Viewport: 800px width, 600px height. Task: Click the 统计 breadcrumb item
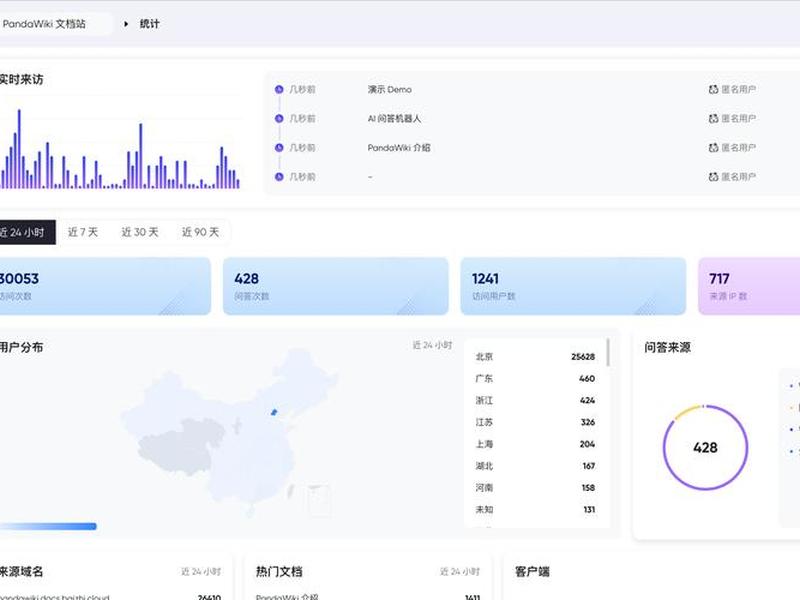[149, 24]
